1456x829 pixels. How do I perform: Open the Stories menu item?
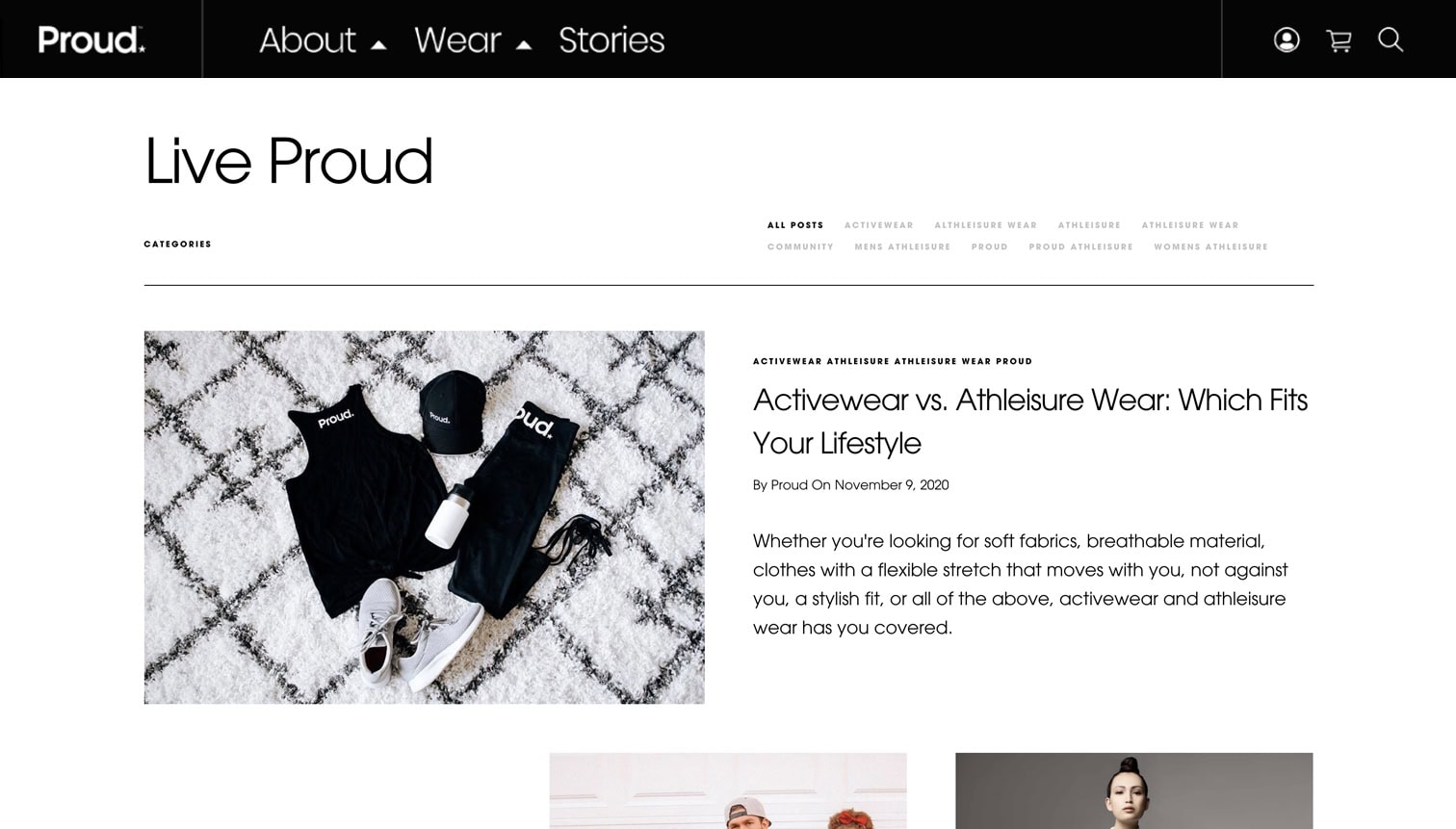[611, 39]
